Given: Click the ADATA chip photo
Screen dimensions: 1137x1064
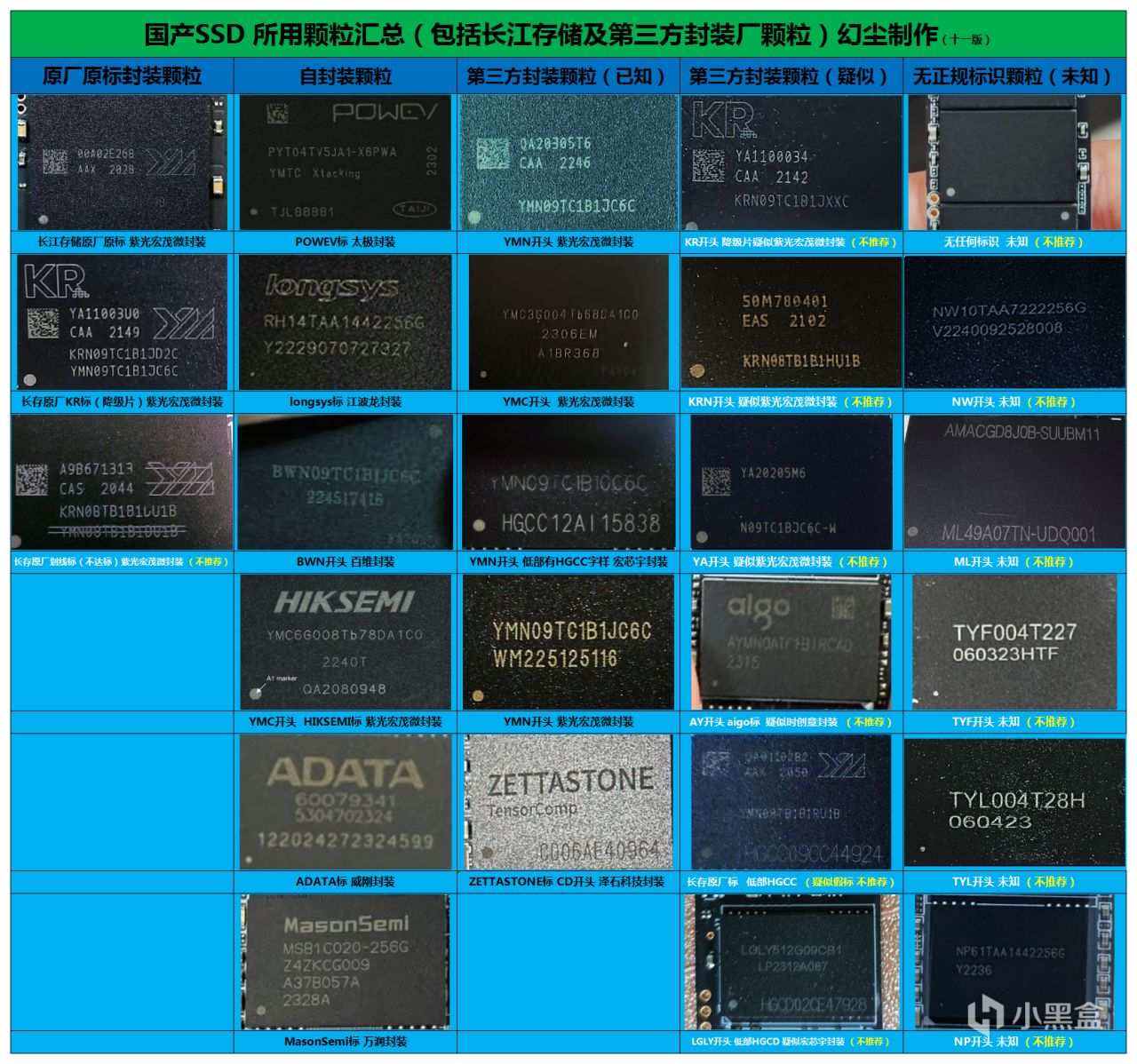Looking at the screenshot, I should tap(346, 802).
